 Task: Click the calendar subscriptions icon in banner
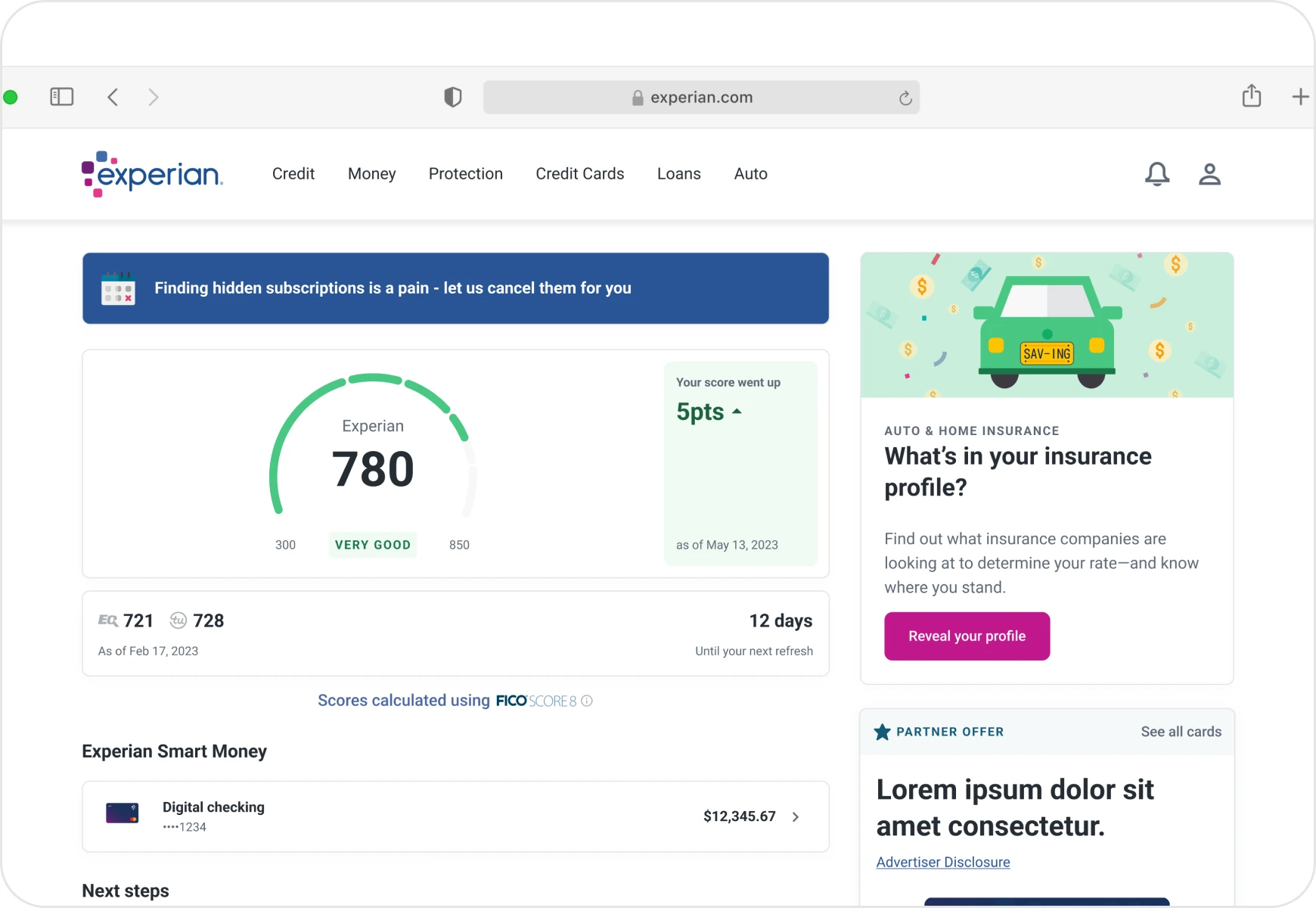click(118, 288)
